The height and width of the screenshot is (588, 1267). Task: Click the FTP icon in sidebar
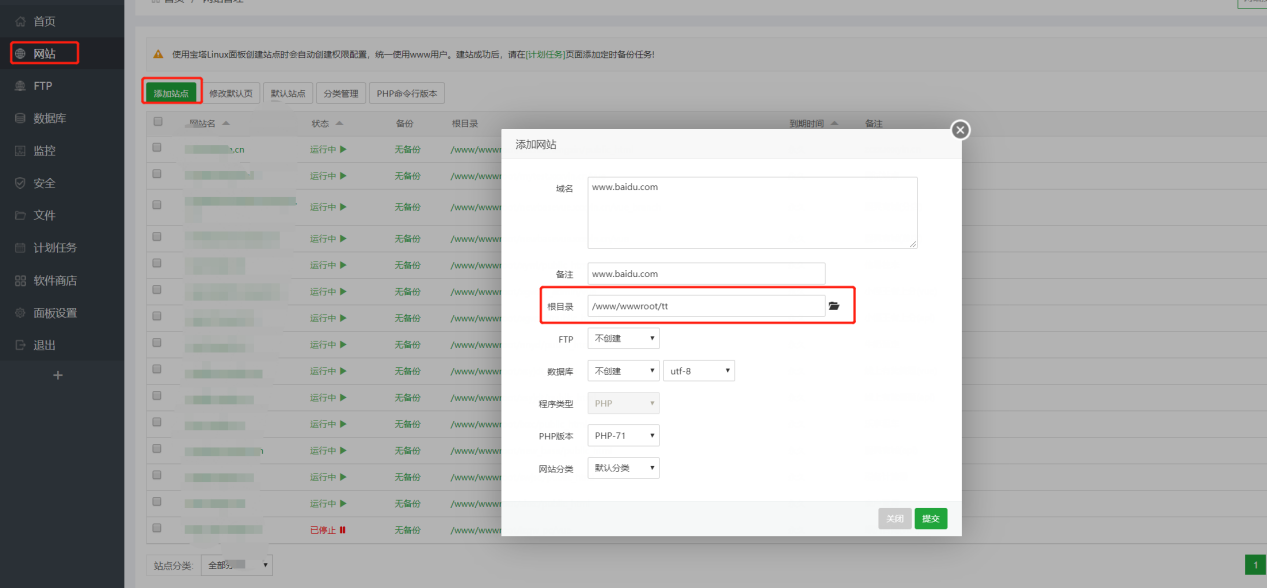pyautogui.click(x=20, y=86)
